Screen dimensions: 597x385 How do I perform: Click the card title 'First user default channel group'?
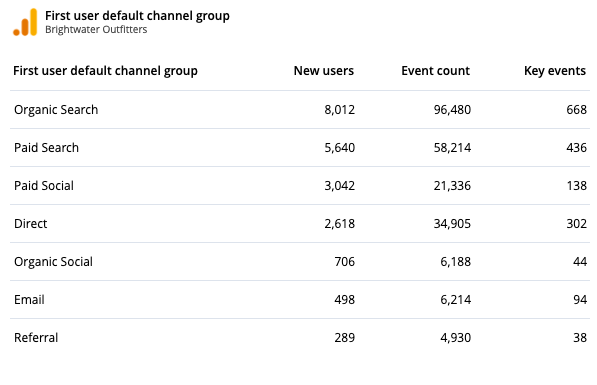[137, 16]
